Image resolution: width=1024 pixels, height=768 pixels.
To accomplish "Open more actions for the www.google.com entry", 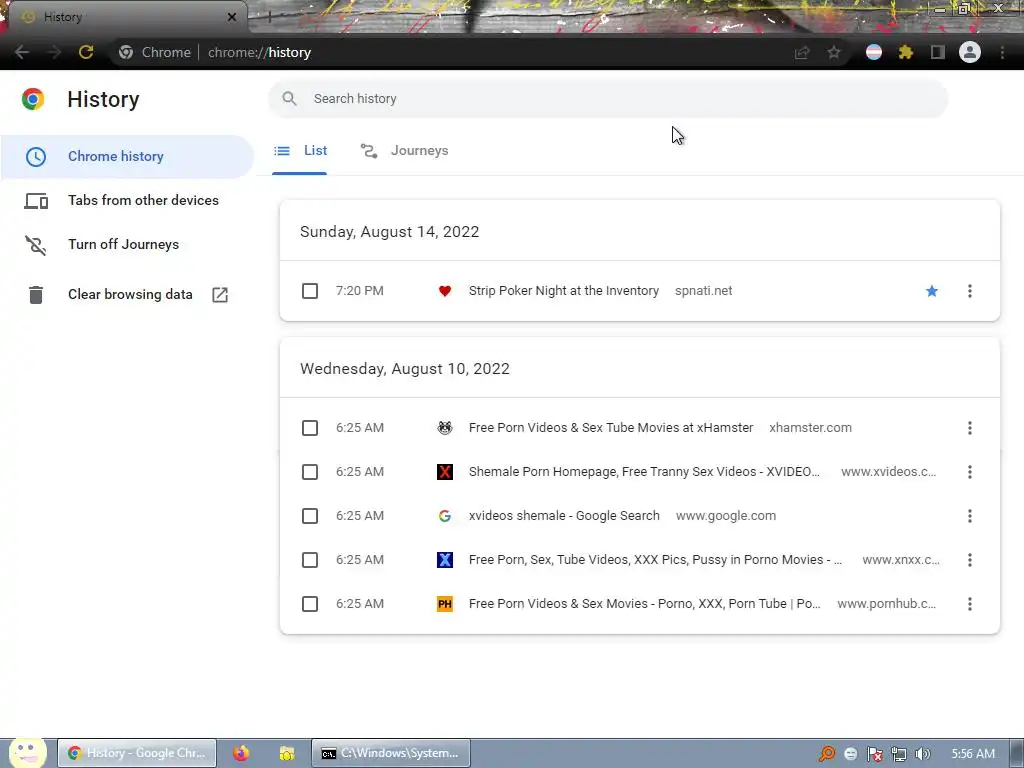I will (x=970, y=516).
